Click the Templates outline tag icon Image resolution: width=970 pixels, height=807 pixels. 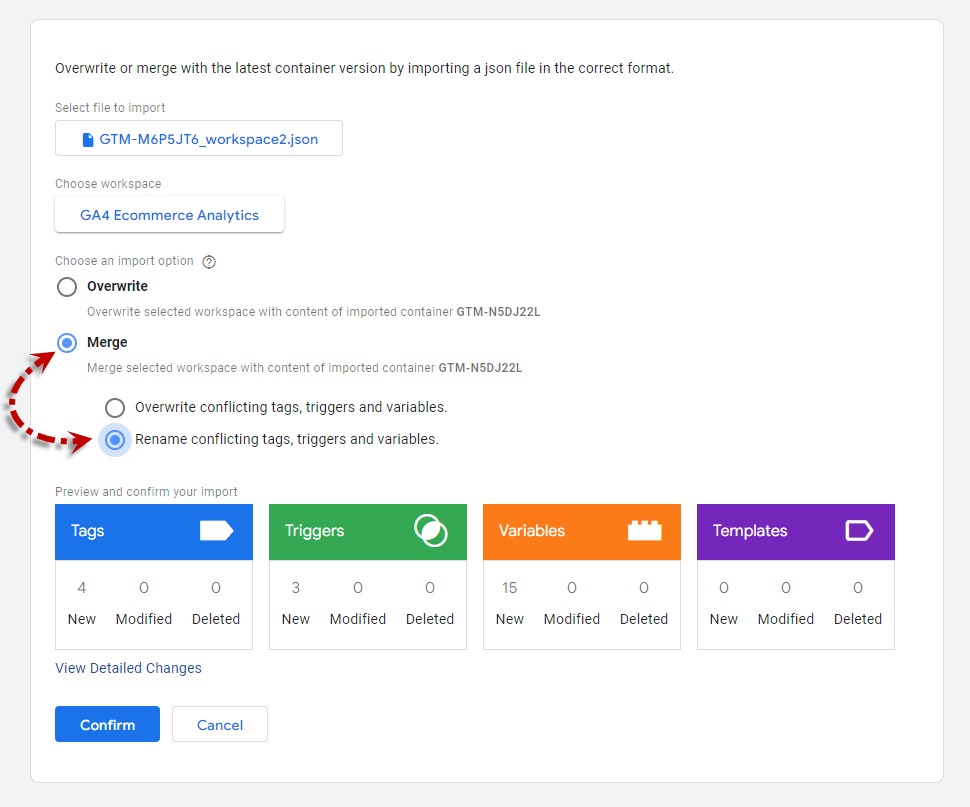tap(859, 531)
